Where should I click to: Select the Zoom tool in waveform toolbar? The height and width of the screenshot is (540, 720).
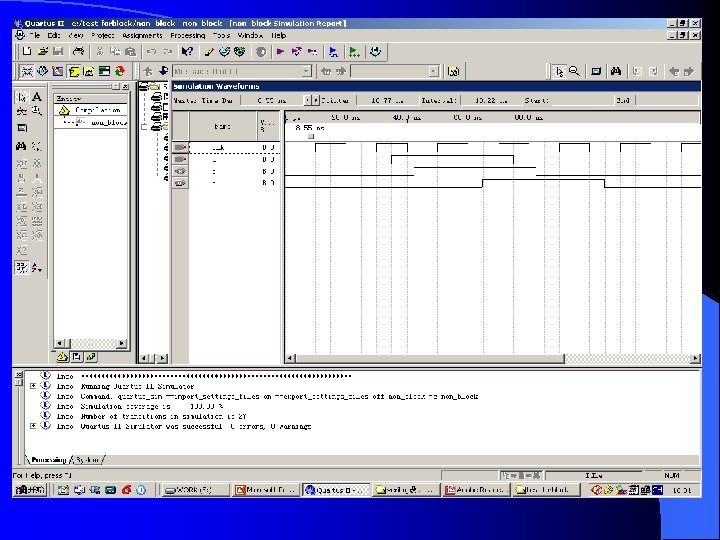[37, 111]
